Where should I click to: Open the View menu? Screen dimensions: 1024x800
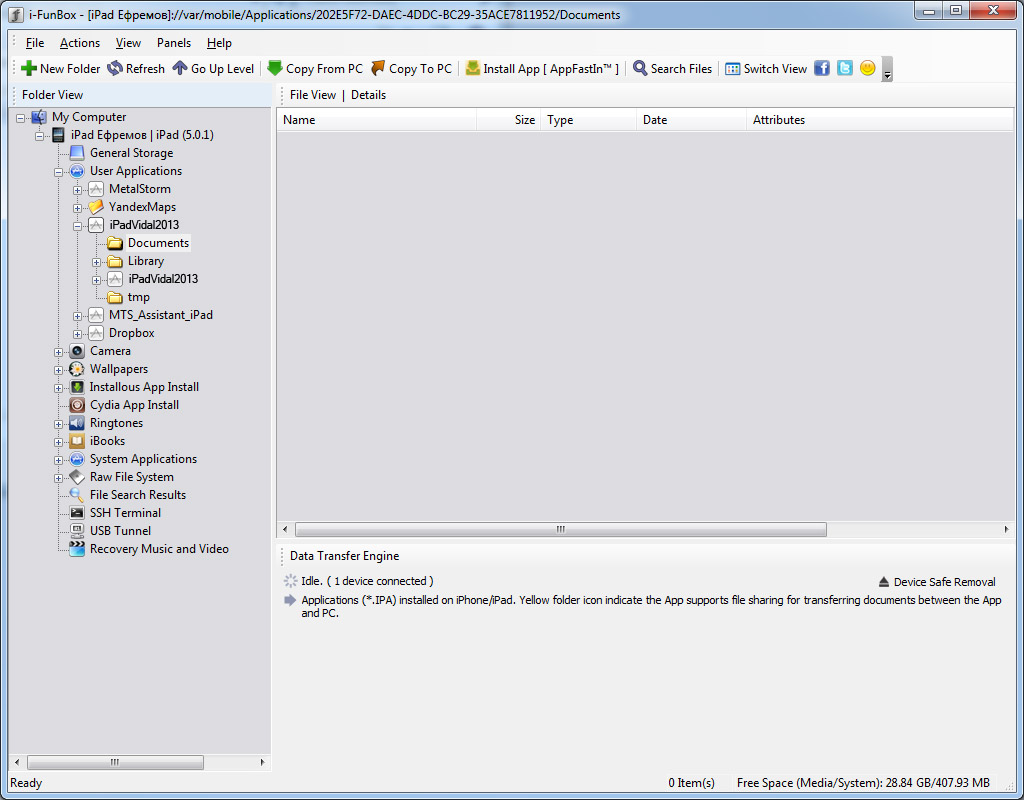click(128, 43)
